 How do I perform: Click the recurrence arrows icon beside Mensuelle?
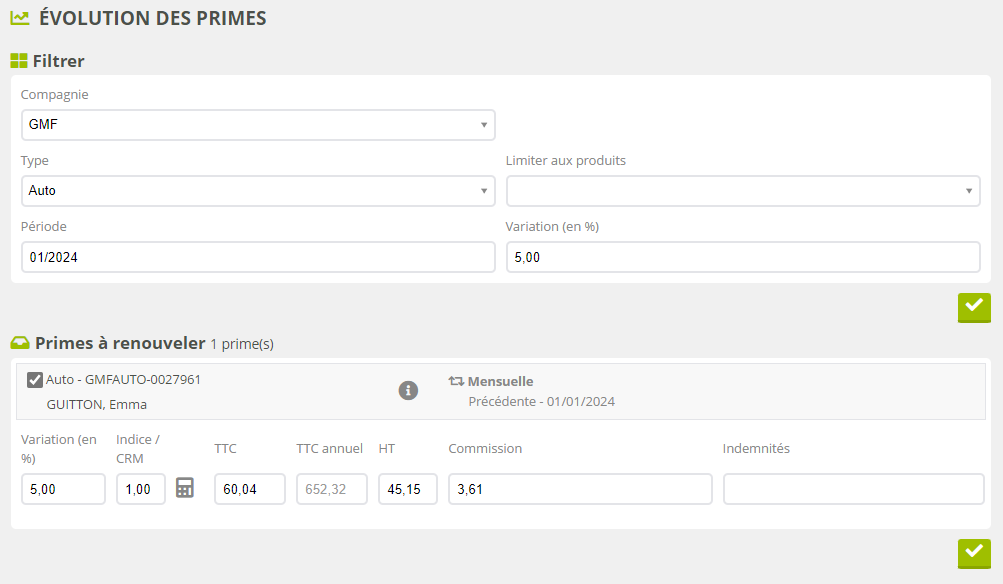click(456, 381)
